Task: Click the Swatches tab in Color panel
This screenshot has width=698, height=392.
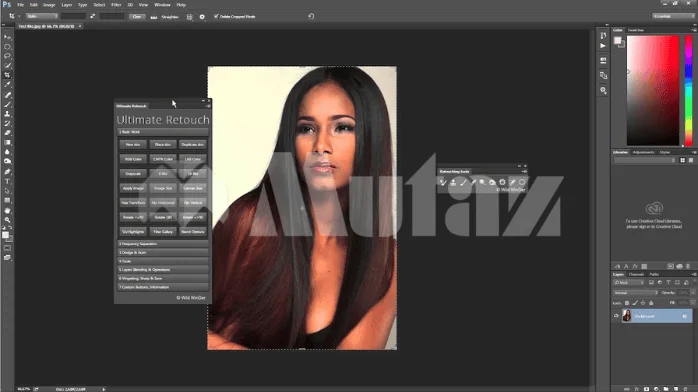Action: click(x=636, y=30)
